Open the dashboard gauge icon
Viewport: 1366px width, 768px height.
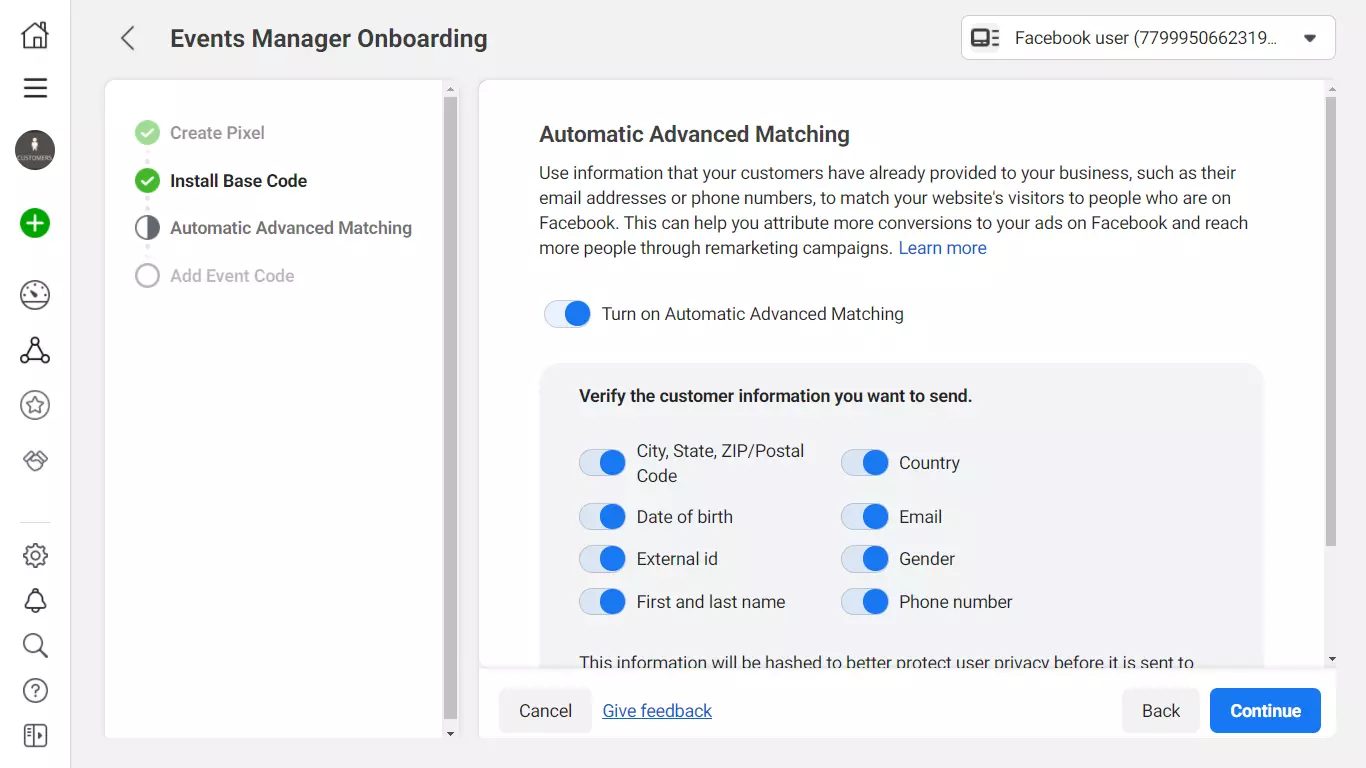click(35, 295)
